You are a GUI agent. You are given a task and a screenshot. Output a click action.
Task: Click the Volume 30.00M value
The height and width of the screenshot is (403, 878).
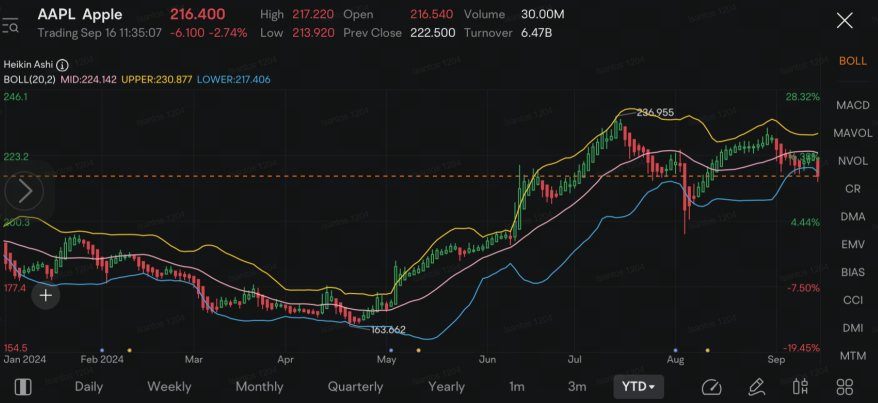(543, 15)
